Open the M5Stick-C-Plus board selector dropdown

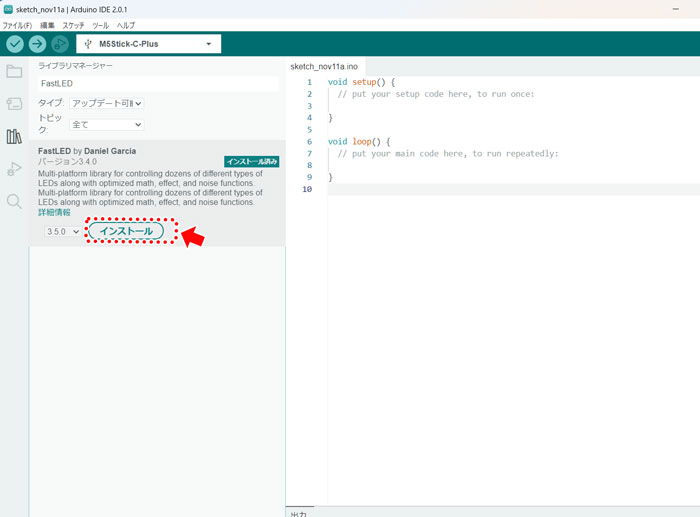point(149,44)
